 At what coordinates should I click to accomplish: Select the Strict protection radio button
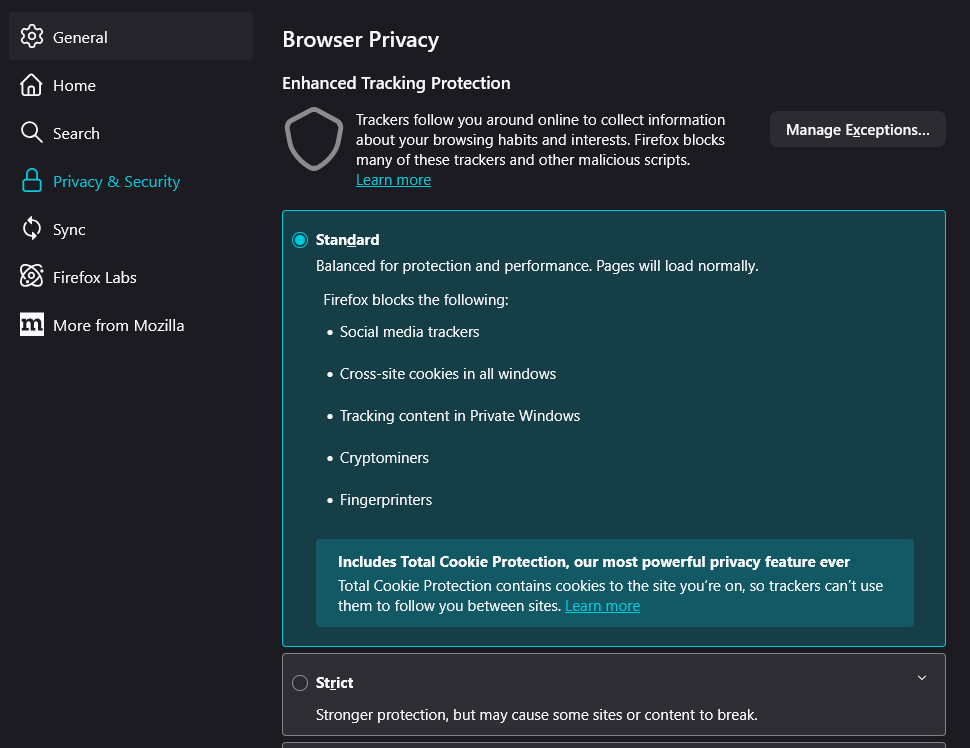[x=300, y=683]
